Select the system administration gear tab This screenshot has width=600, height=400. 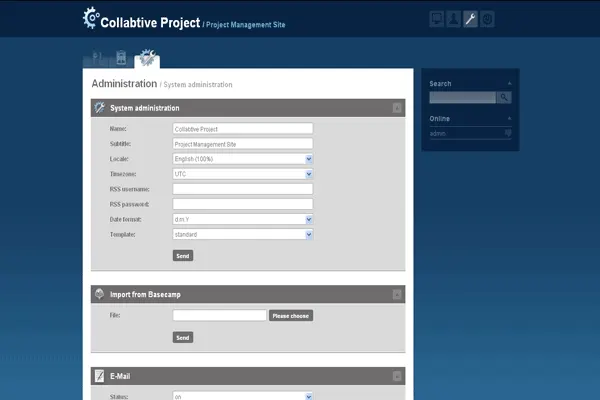coord(147,58)
